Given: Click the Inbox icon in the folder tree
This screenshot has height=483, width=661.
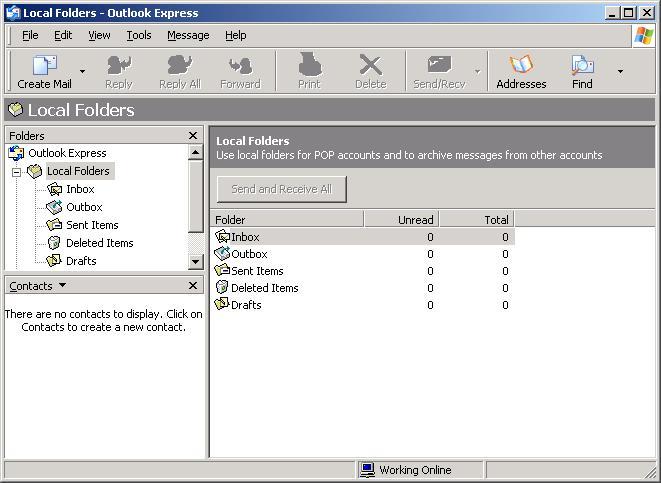Looking at the screenshot, I should [x=54, y=189].
